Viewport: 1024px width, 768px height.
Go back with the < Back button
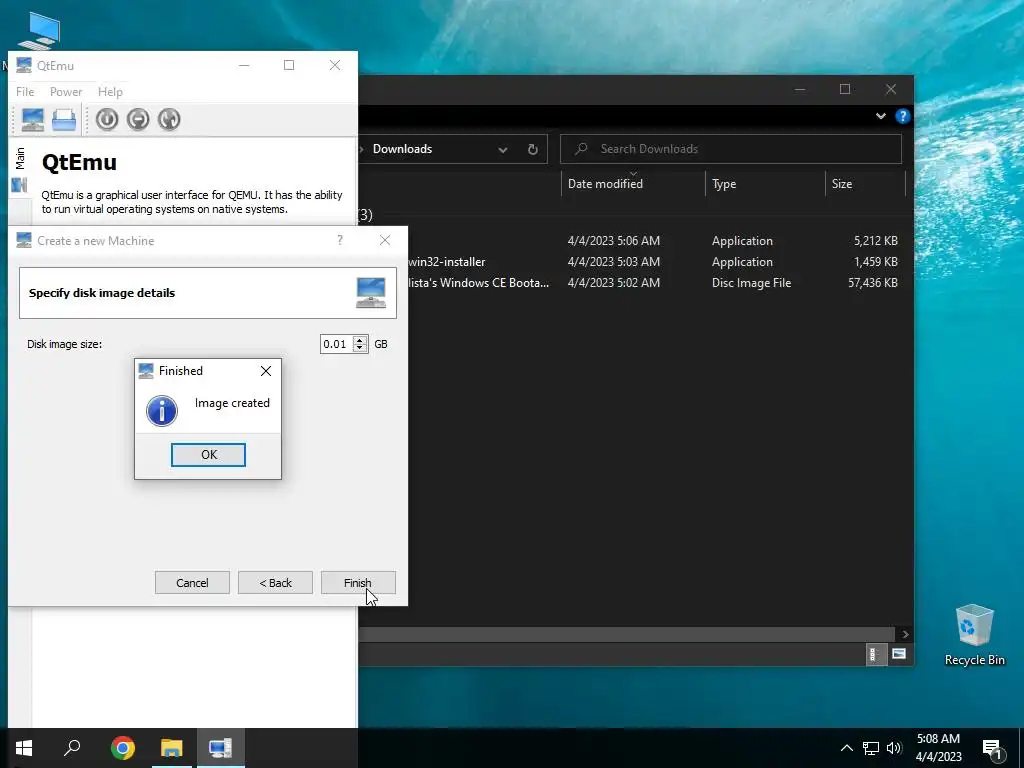(x=275, y=583)
